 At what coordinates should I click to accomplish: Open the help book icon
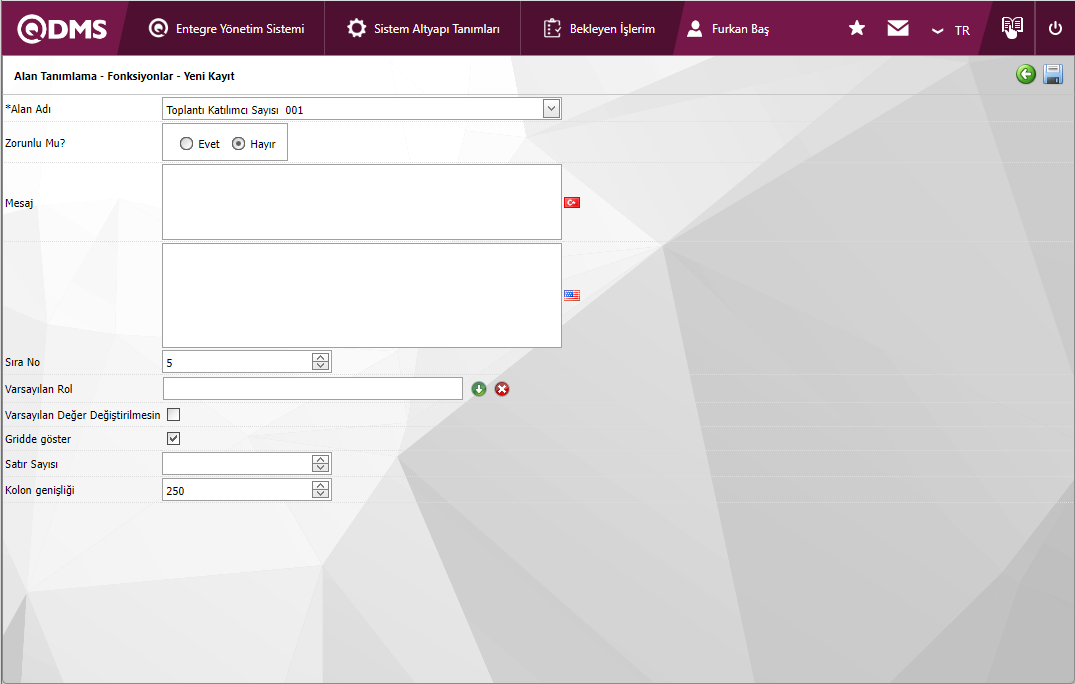pos(1012,27)
